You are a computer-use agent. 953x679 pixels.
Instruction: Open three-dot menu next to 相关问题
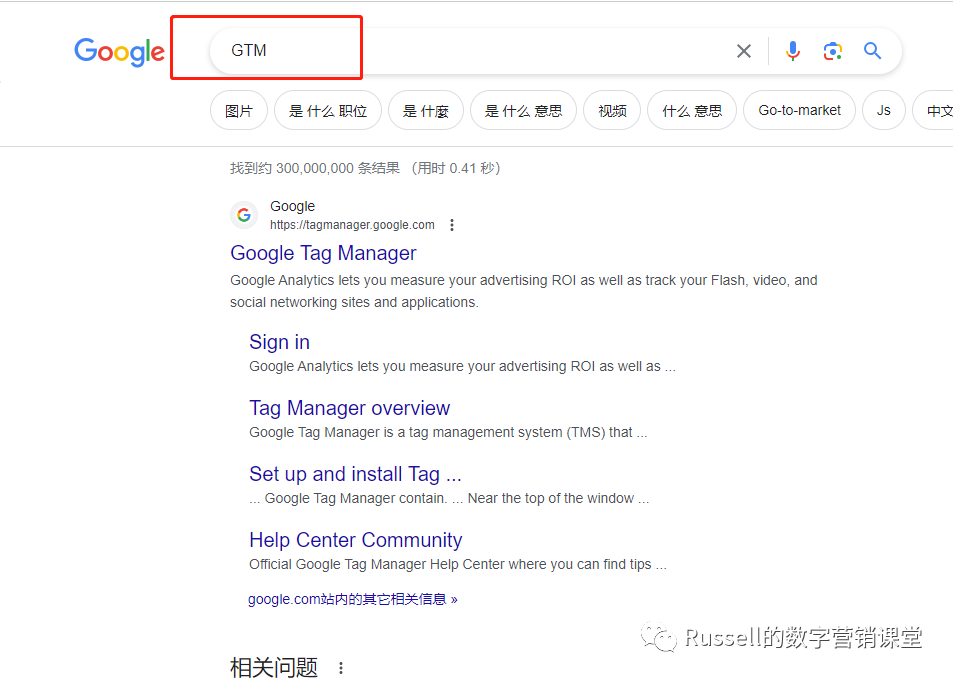click(x=341, y=667)
